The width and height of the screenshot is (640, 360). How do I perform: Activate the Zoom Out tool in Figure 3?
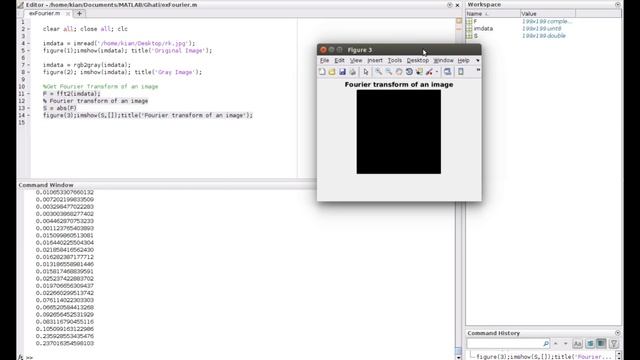click(x=389, y=72)
